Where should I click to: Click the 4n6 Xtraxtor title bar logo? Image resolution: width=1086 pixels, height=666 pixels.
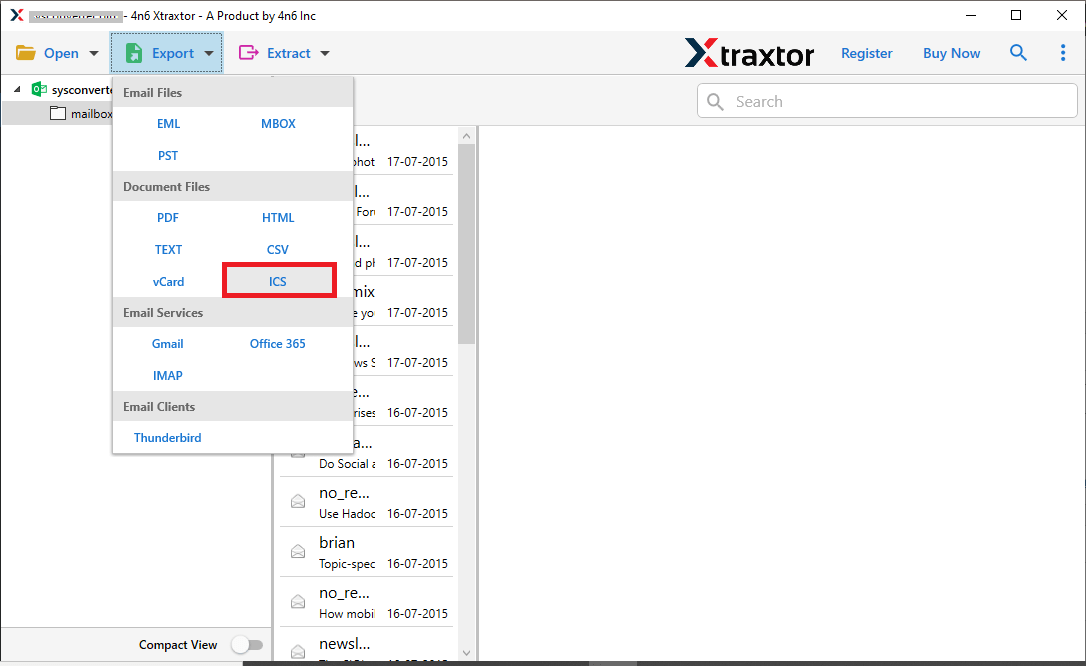coord(17,15)
